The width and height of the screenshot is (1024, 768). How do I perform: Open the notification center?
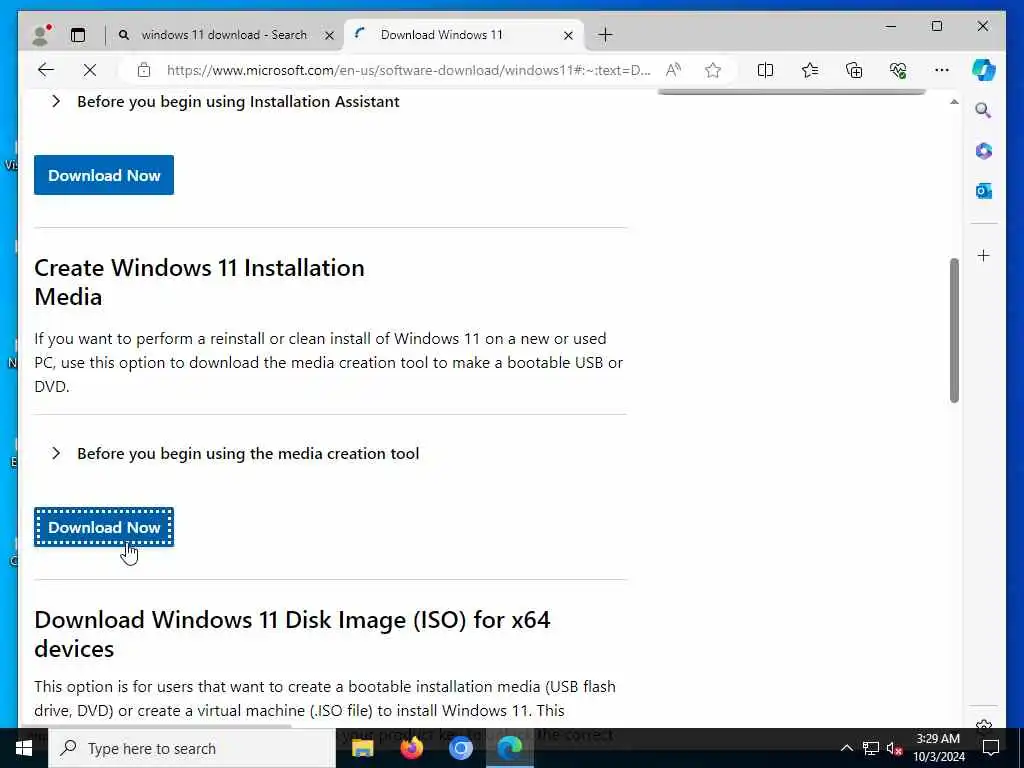click(x=991, y=748)
